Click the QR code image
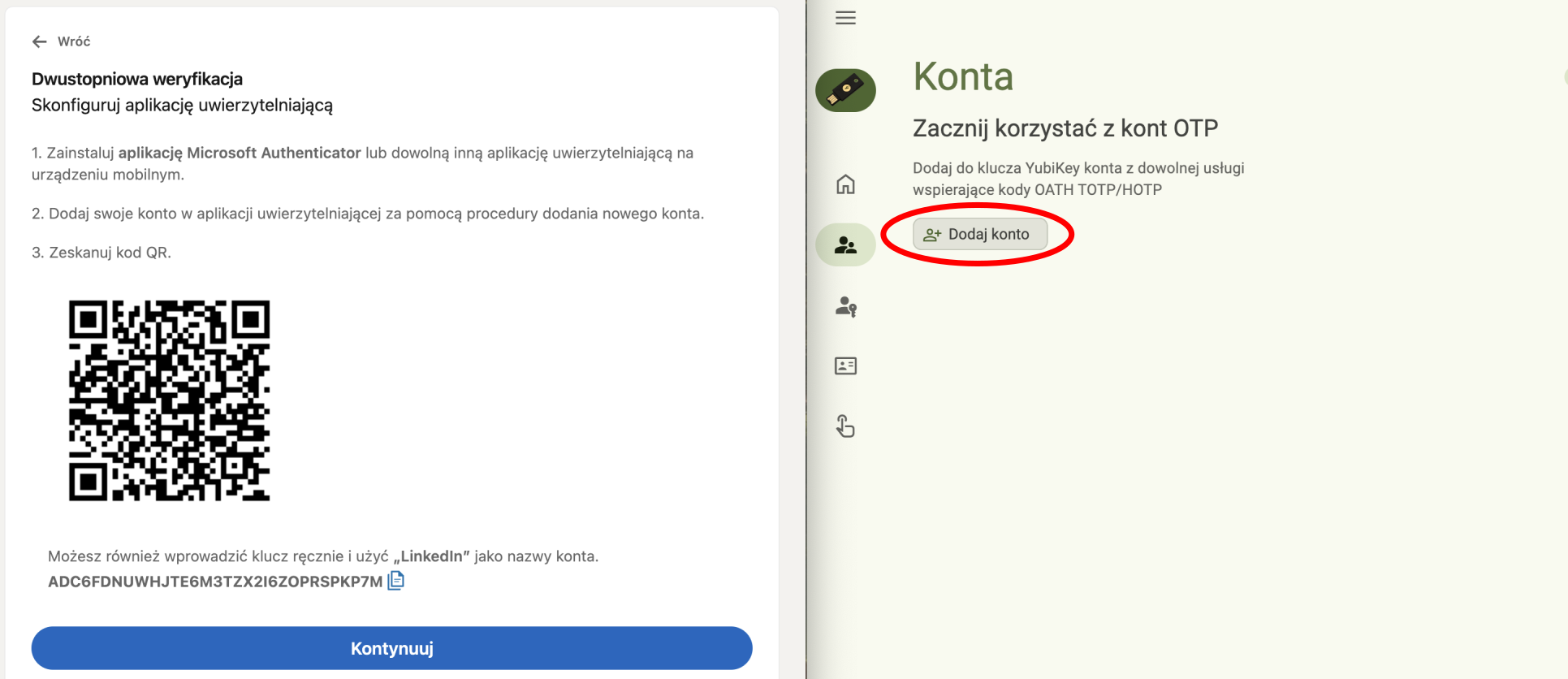 [169, 400]
